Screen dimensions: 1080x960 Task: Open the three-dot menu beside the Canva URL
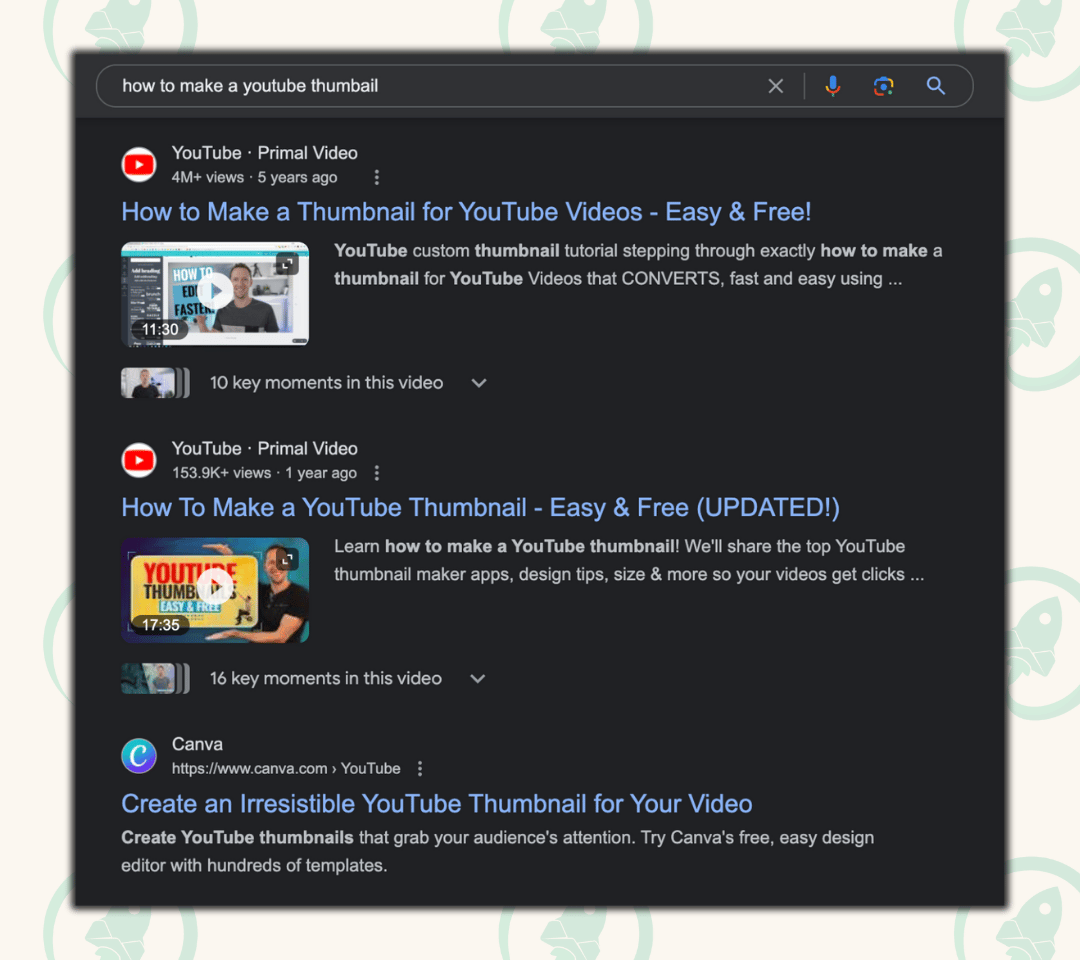pos(420,769)
